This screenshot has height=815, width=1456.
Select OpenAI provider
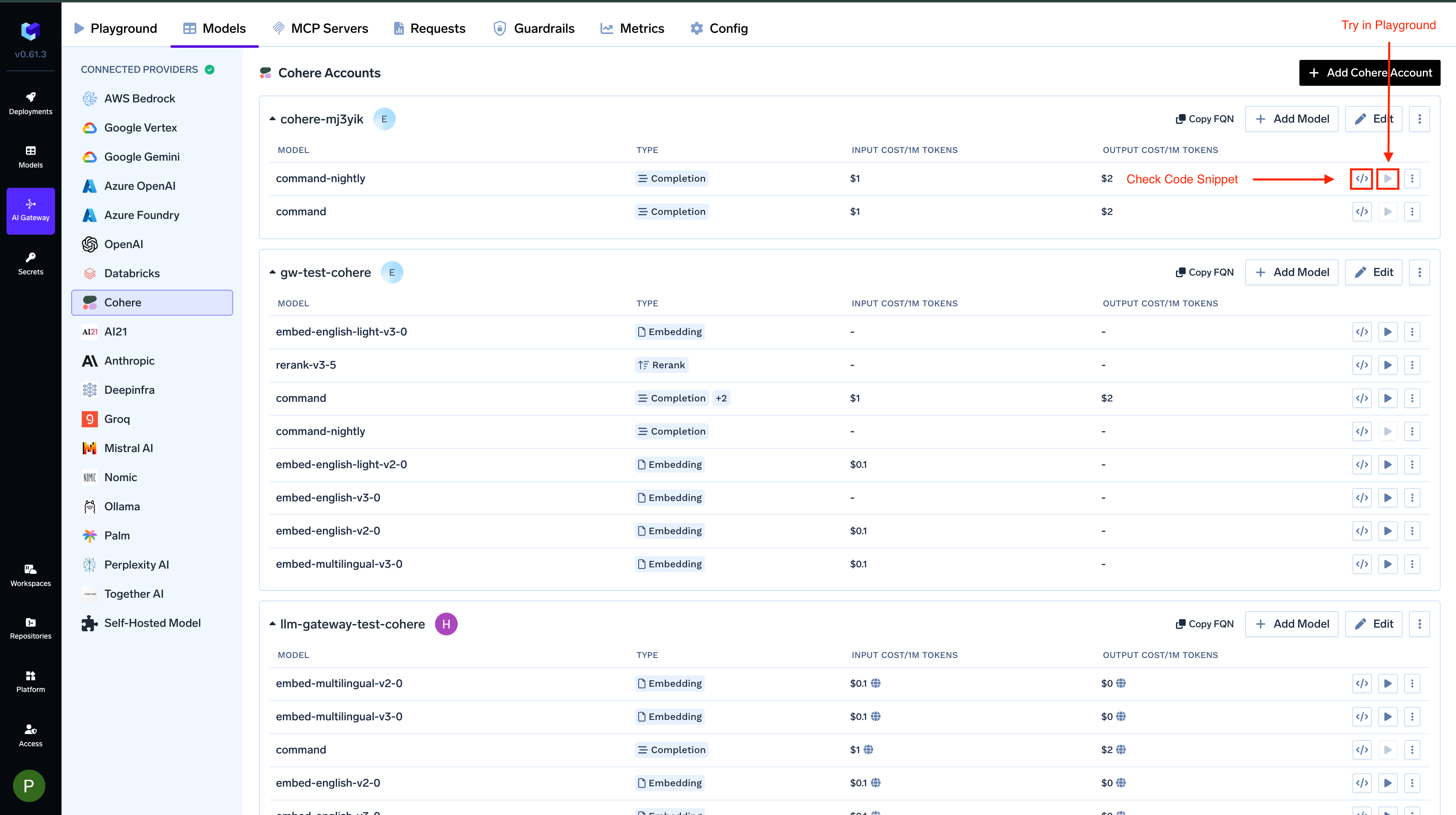151,244
